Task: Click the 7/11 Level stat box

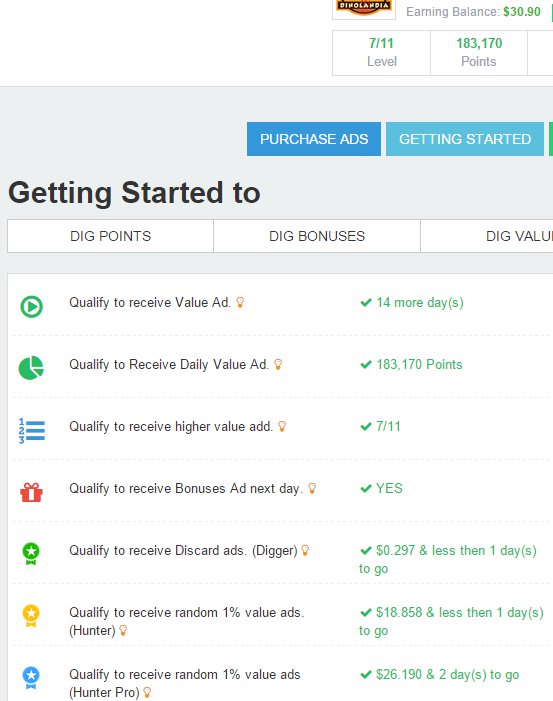Action: pyautogui.click(x=381, y=53)
